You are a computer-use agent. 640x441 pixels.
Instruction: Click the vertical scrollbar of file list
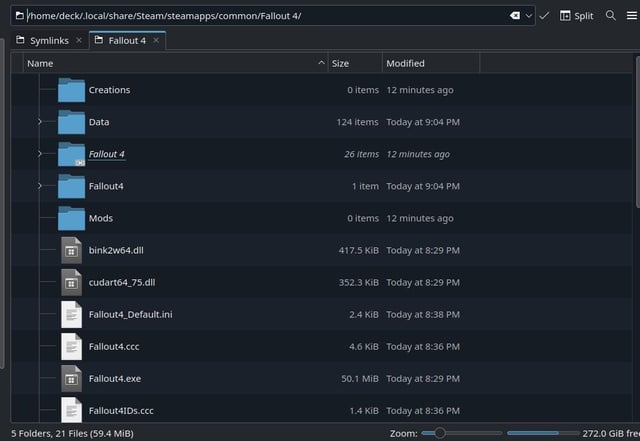[x=638, y=131]
